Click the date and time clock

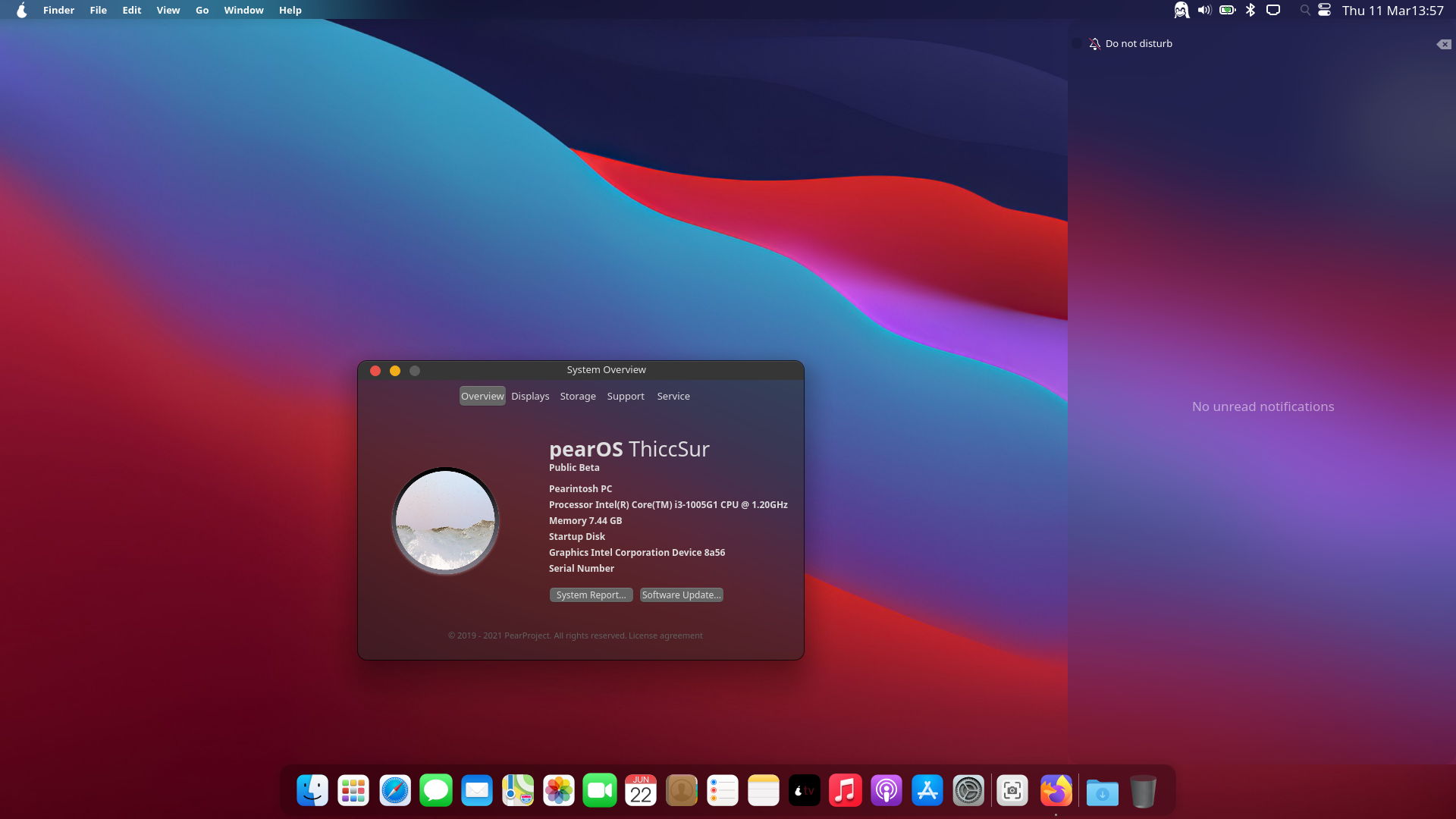pos(1392,10)
